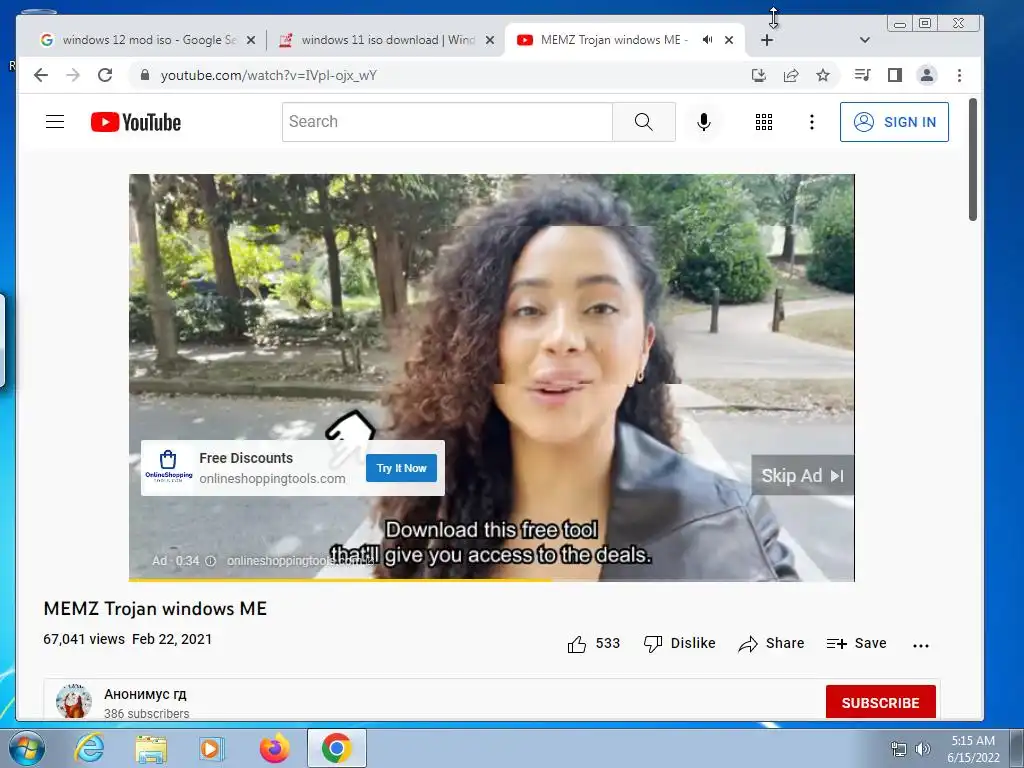Open the media controls icon in Chrome toolbar

[862, 75]
